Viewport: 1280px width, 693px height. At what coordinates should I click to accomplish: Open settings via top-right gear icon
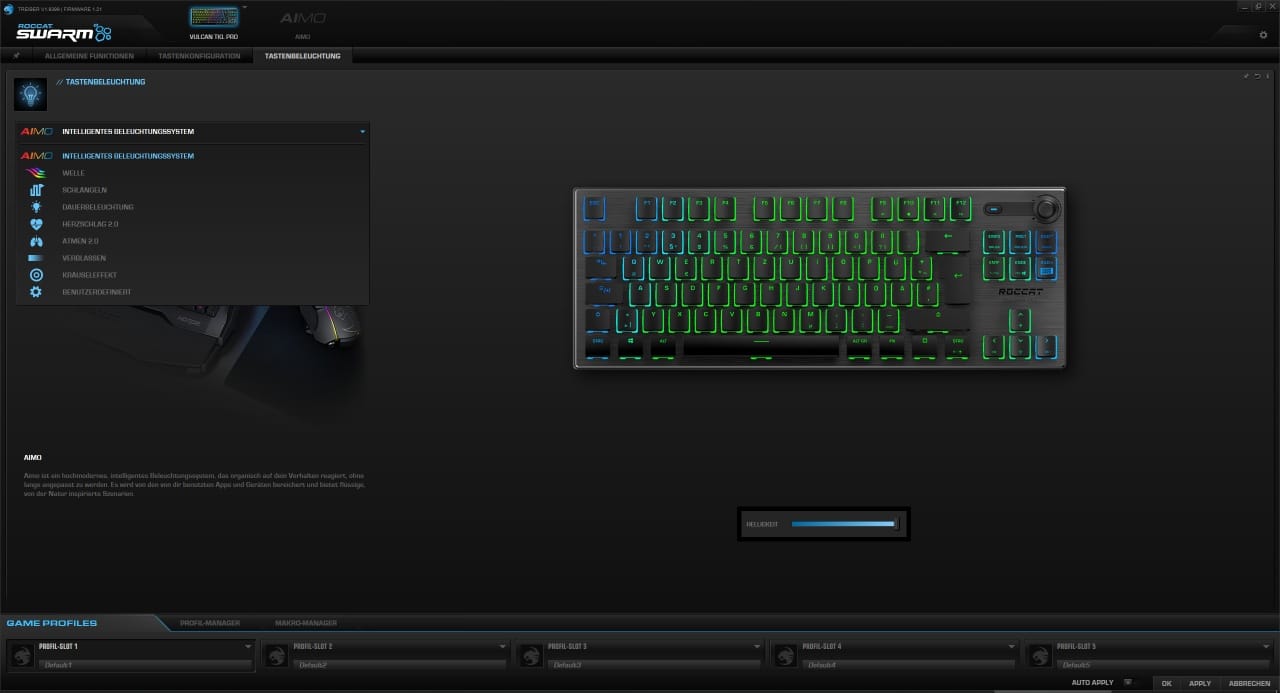1263,35
